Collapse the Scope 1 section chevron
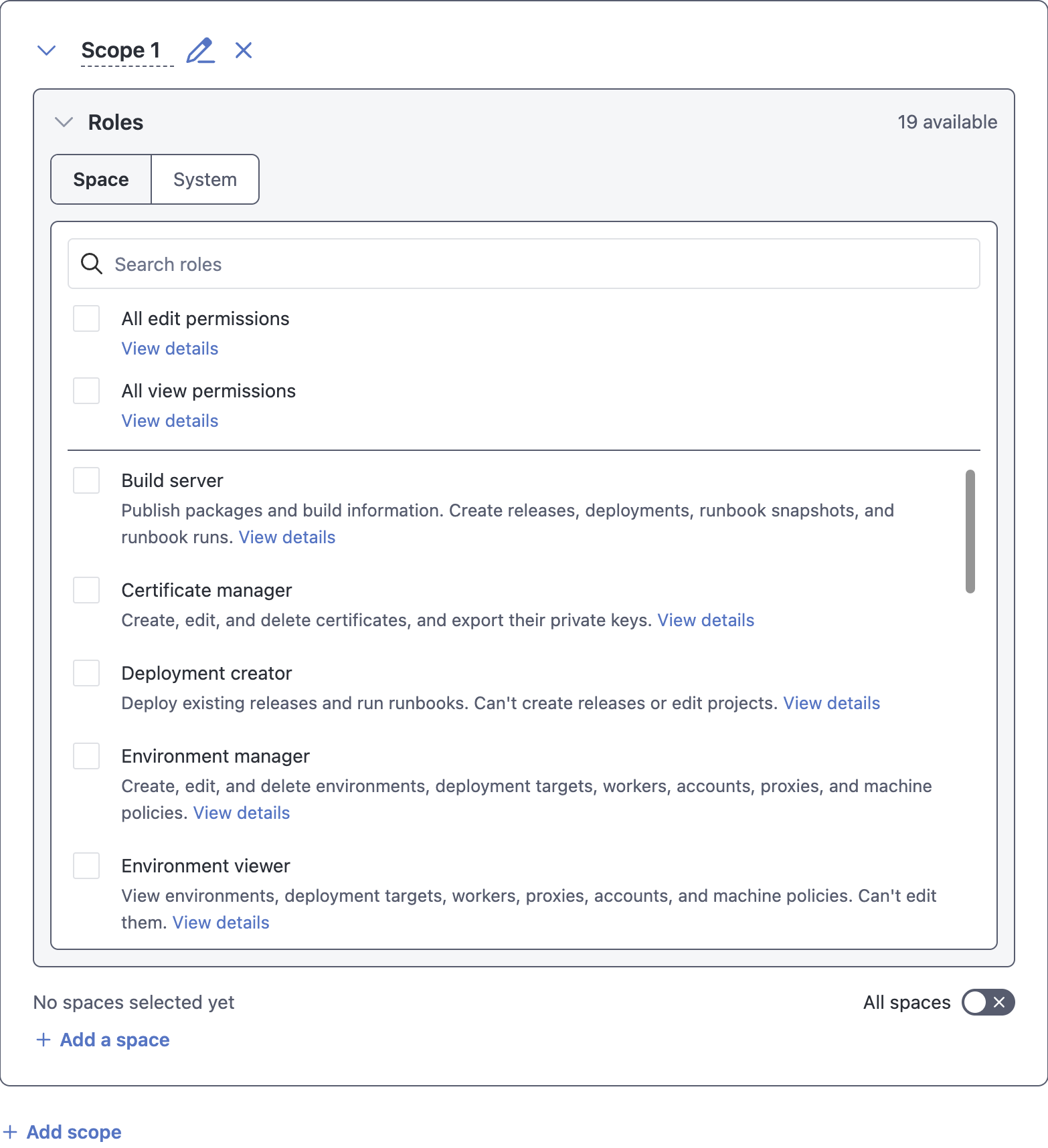The width and height of the screenshot is (1048, 1148). (47, 50)
